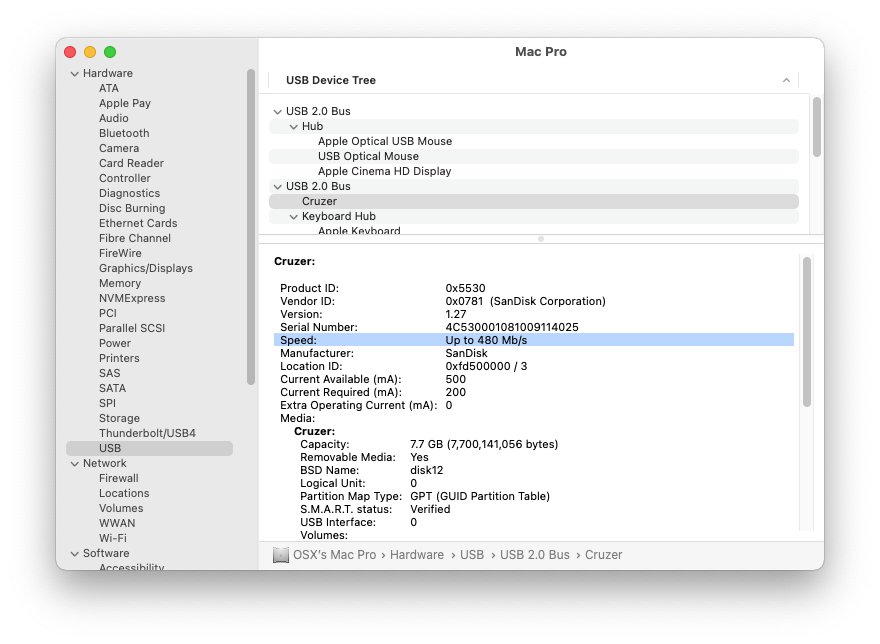Collapse the Software section in sidebar
The height and width of the screenshot is (644, 880).
point(75,554)
